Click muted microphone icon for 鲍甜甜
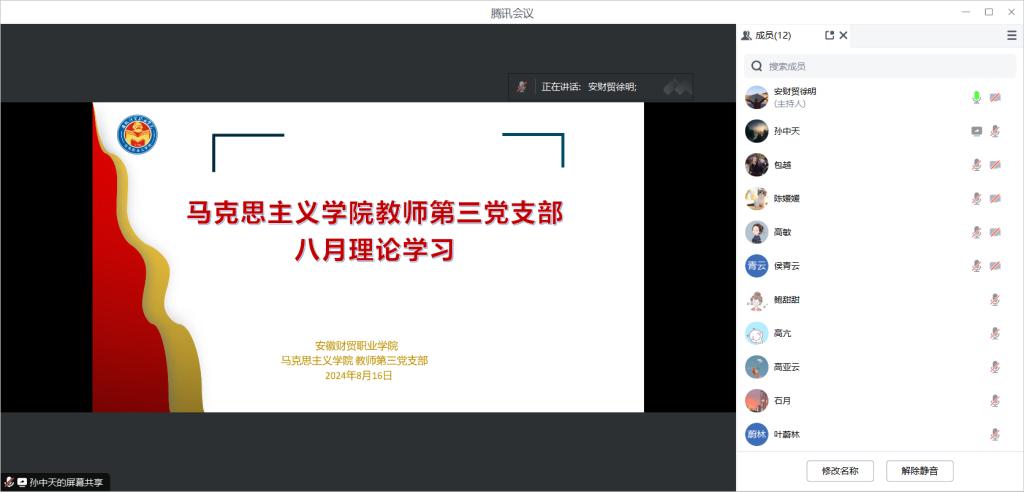 995,300
